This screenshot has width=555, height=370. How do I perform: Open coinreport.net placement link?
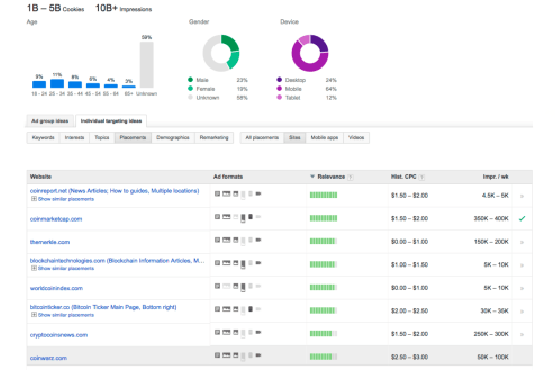(114, 191)
